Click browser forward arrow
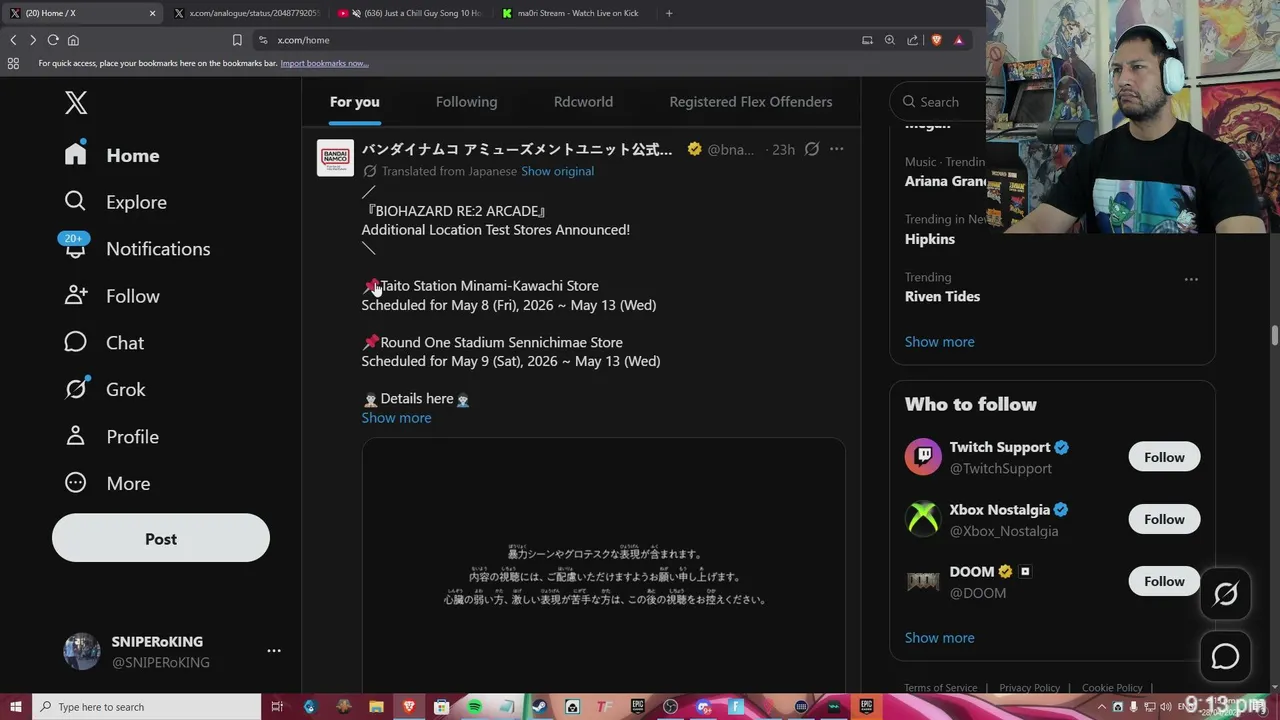Viewport: 1280px width, 720px height. [x=32, y=40]
